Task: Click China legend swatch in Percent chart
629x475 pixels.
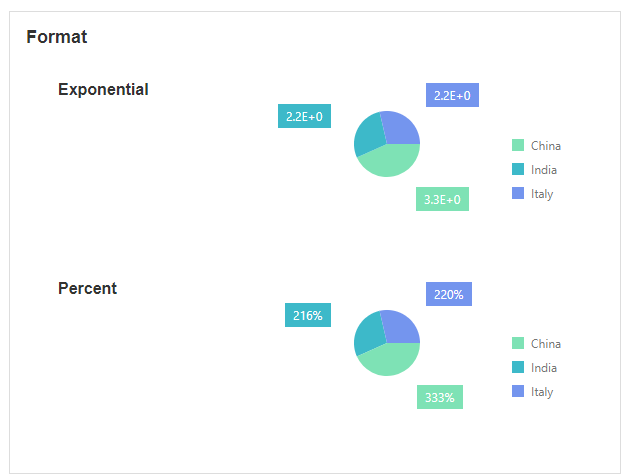Action: (x=518, y=344)
